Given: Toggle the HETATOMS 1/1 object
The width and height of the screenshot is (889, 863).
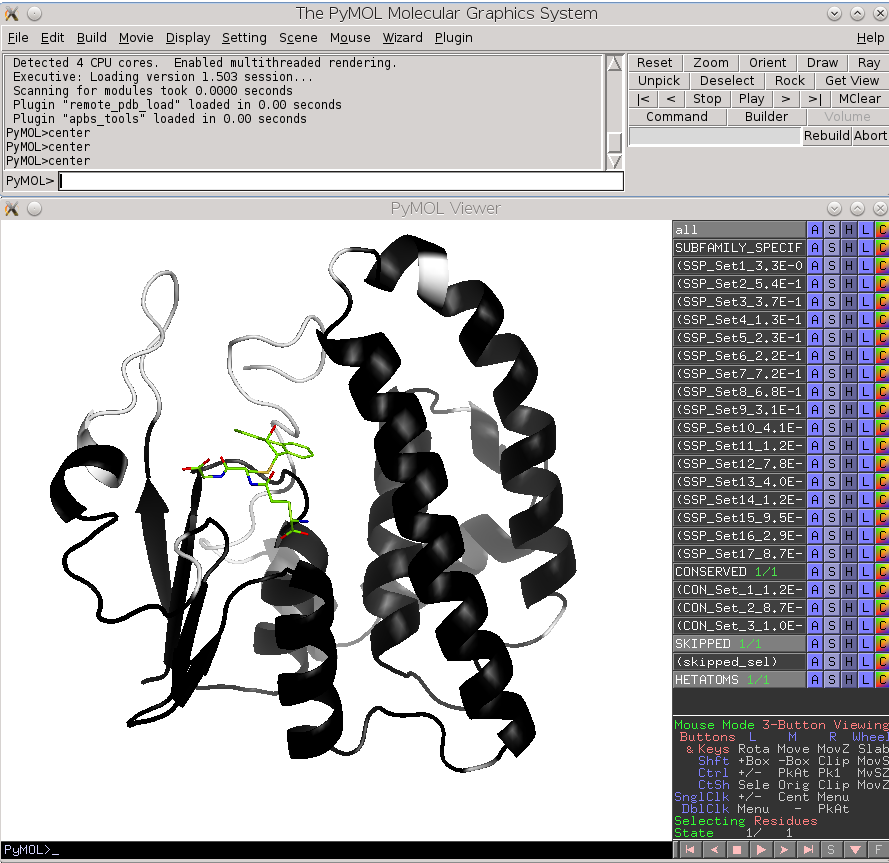Looking at the screenshot, I should [x=739, y=679].
